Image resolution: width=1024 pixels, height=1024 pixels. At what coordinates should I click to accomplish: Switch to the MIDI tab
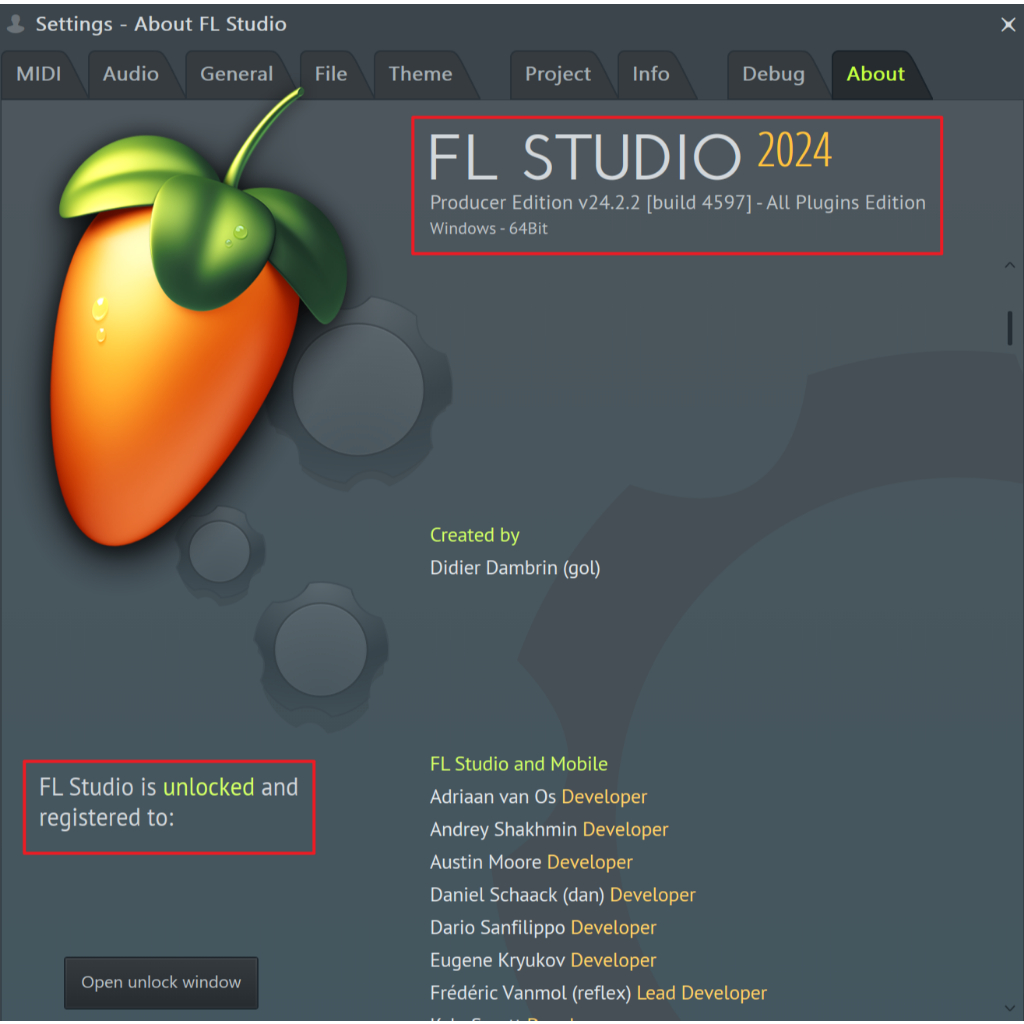click(x=39, y=75)
